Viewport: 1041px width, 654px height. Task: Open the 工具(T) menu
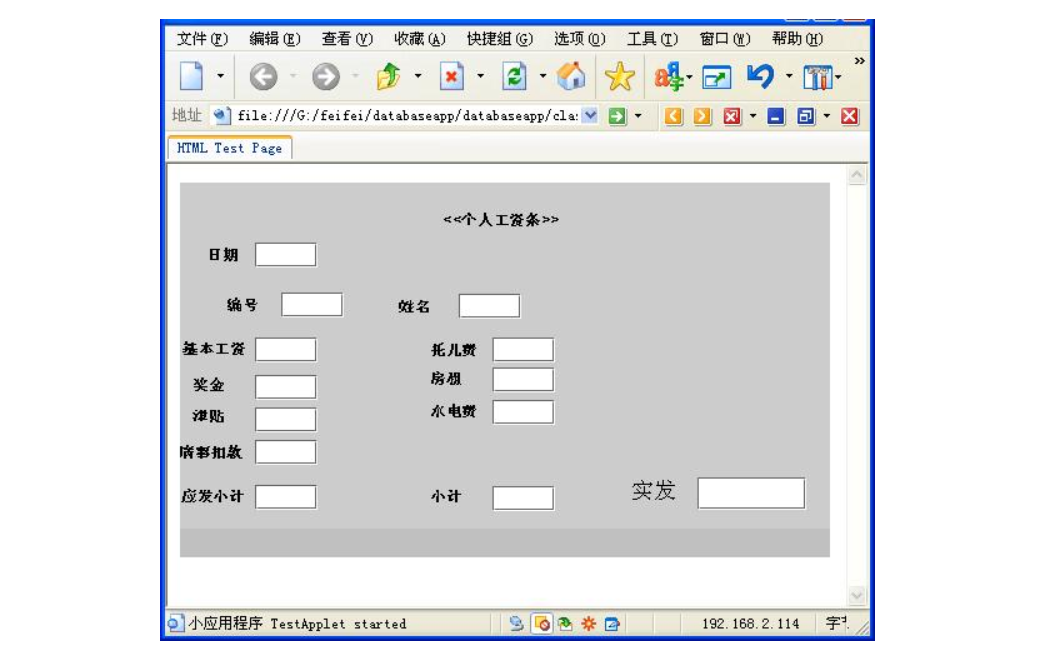click(652, 39)
